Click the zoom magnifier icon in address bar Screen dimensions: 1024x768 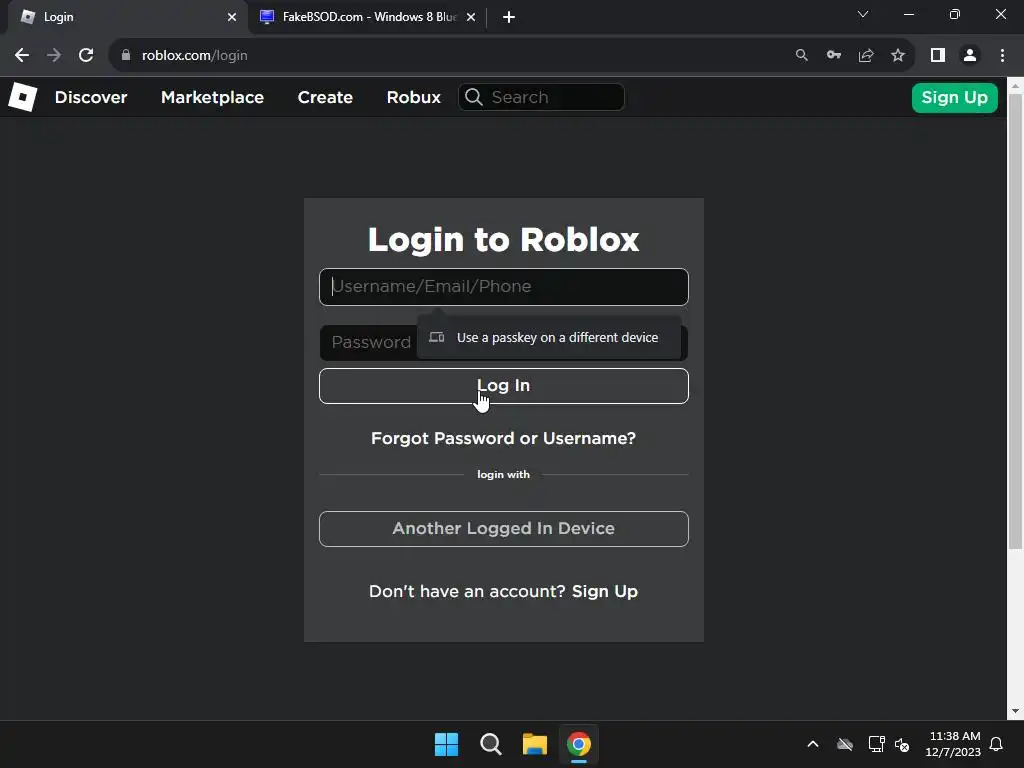coord(801,56)
